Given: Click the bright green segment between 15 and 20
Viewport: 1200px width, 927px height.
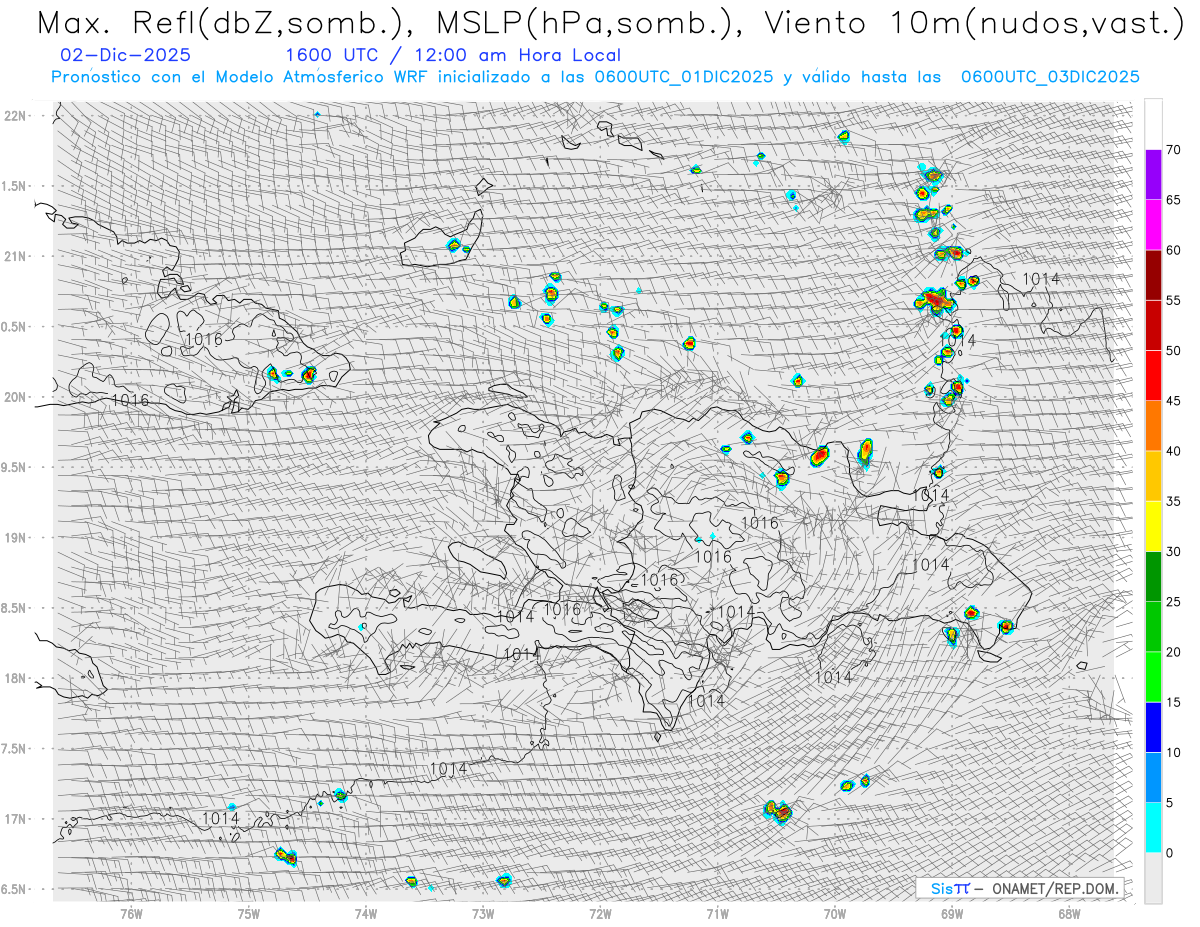Looking at the screenshot, I should point(1153,677).
